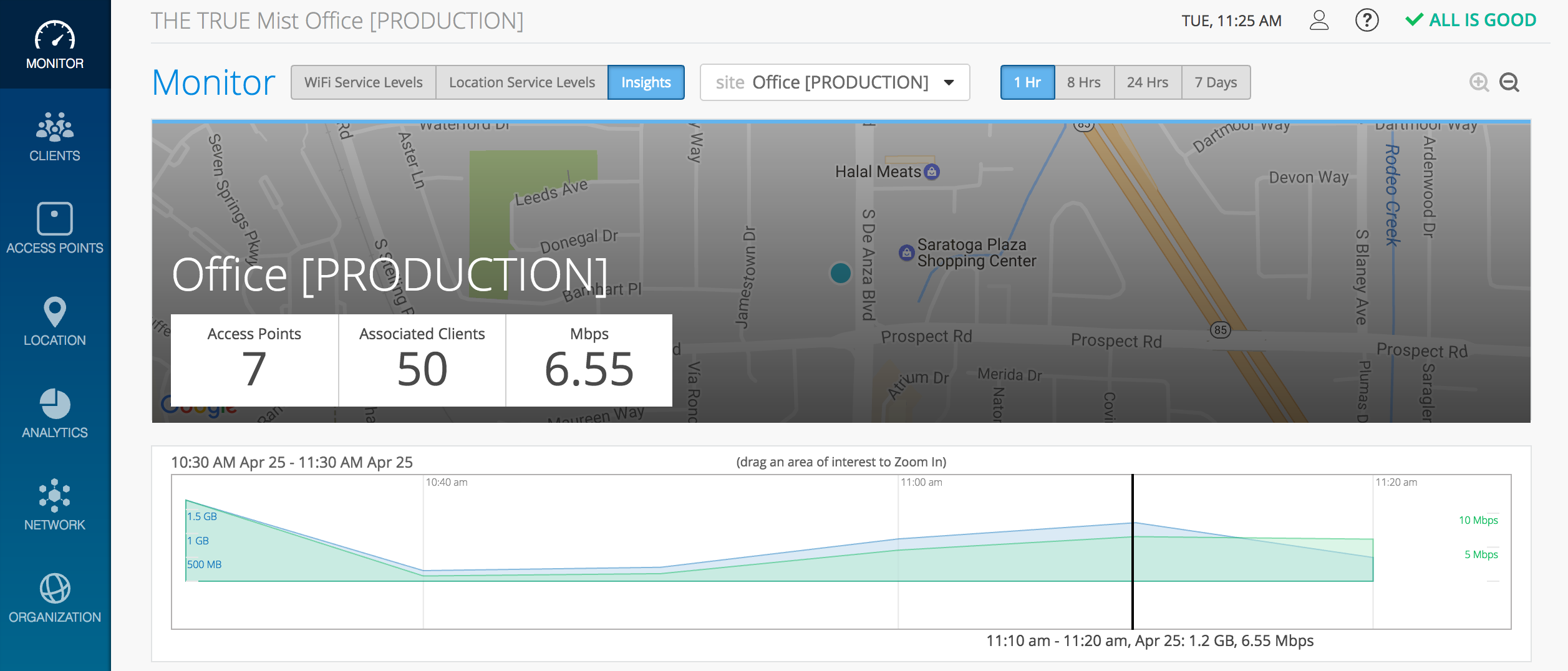Zoom out using the magnifier minus icon

click(x=1509, y=82)
